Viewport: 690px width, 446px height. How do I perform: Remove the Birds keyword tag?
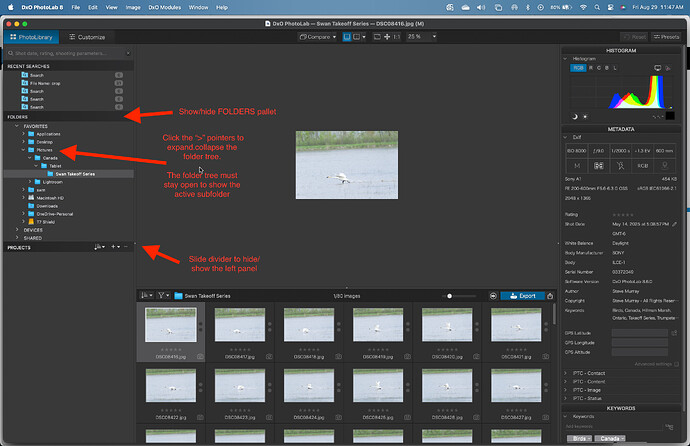[589, 439]
